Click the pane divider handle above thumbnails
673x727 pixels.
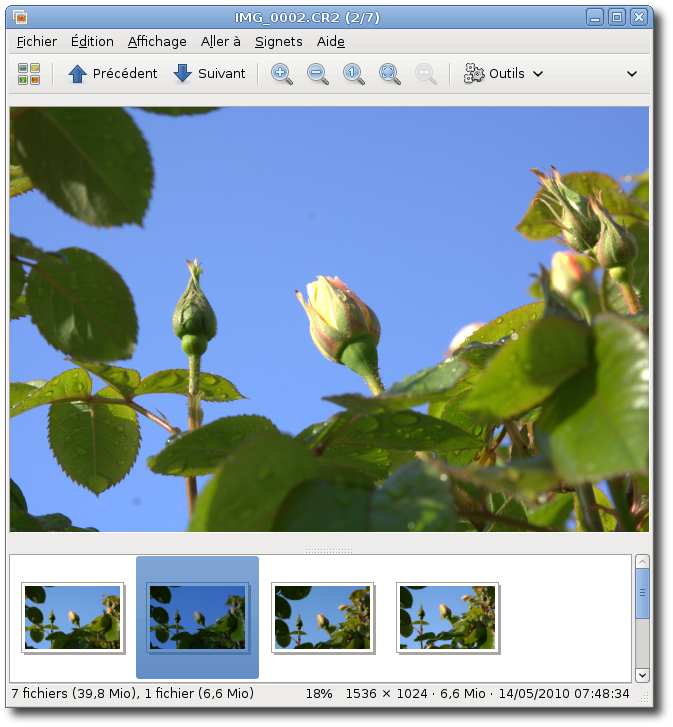pos(329,549)
